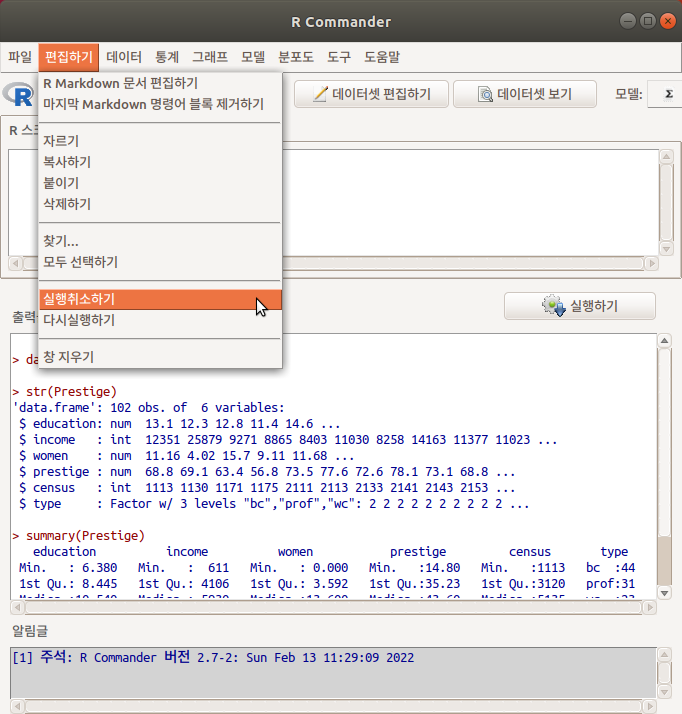682x714 pixels.
Task: Click the "'data.frame': 102 obs." line
Action: coord(148,408)
